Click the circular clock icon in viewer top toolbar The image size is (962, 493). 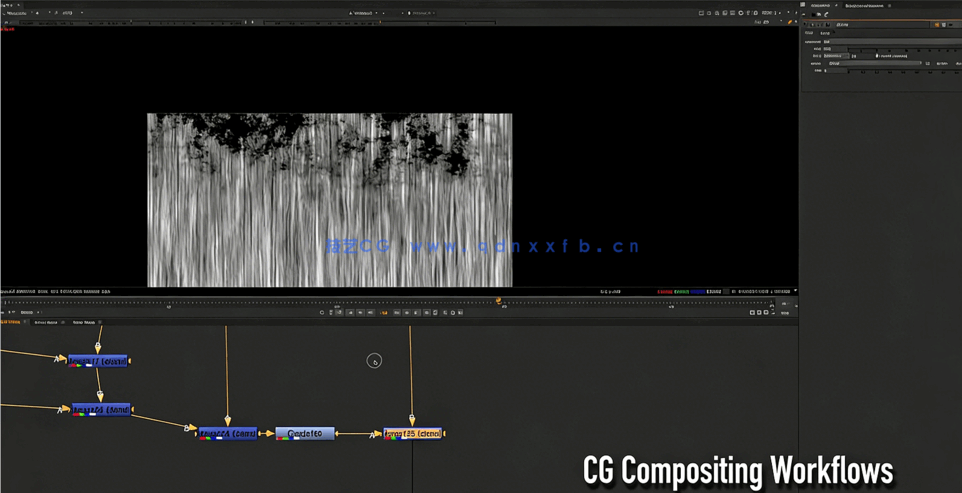coord(741,13)
